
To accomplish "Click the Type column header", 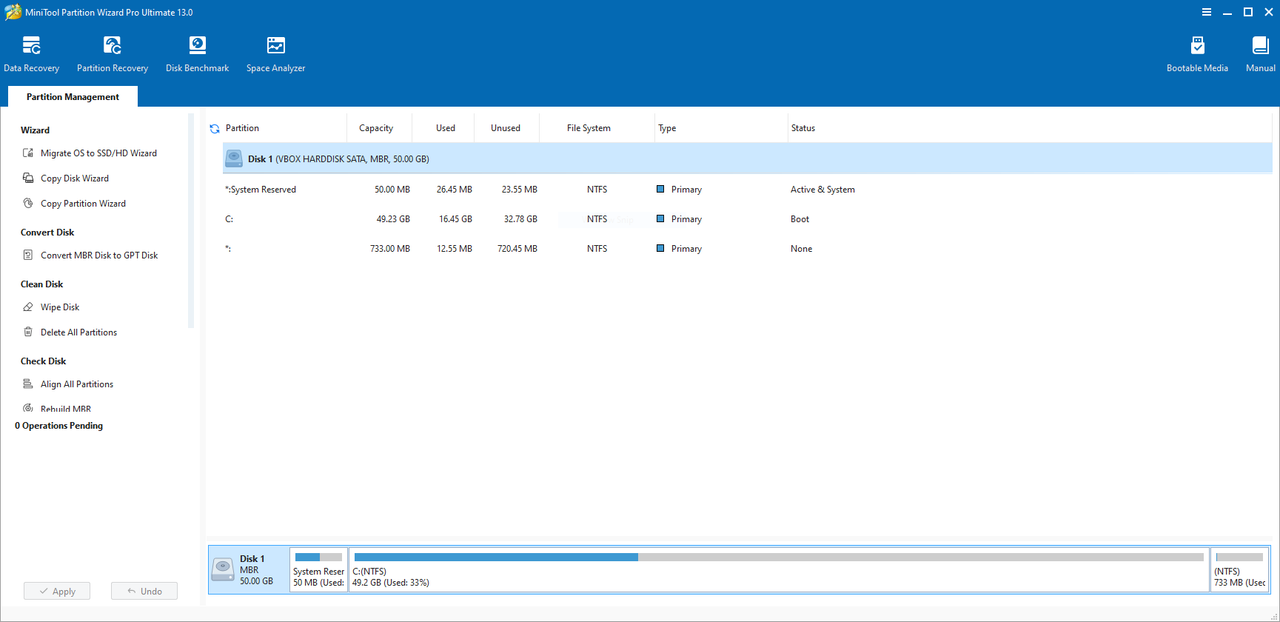I will click(667, 128).
